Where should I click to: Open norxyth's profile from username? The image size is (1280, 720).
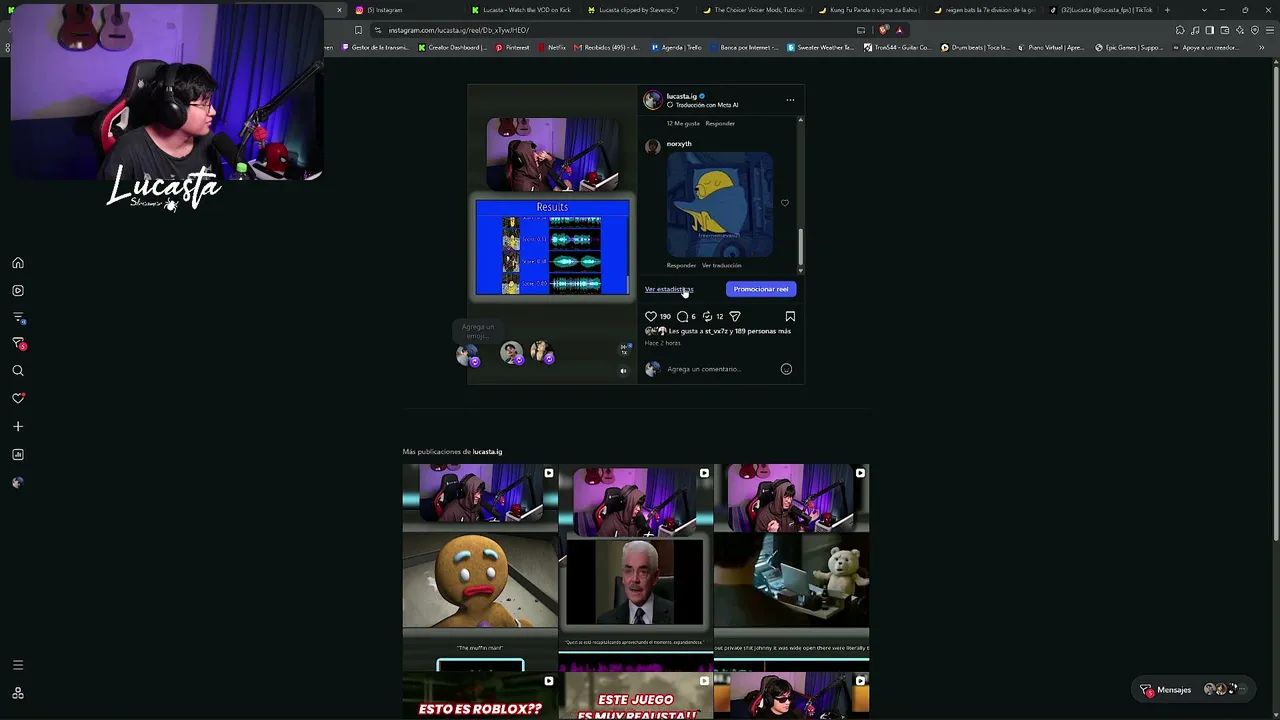pos(679,144)
